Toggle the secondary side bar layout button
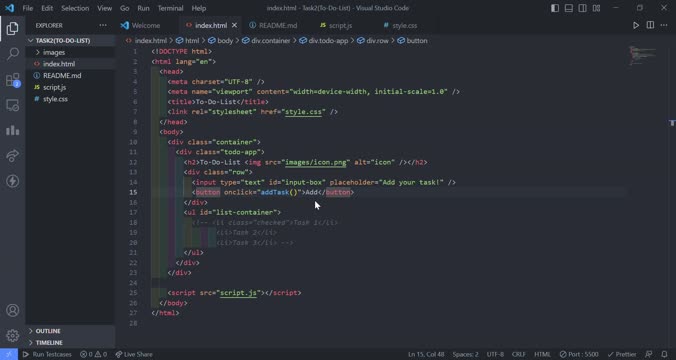676x360 pixels. point(582,8)
